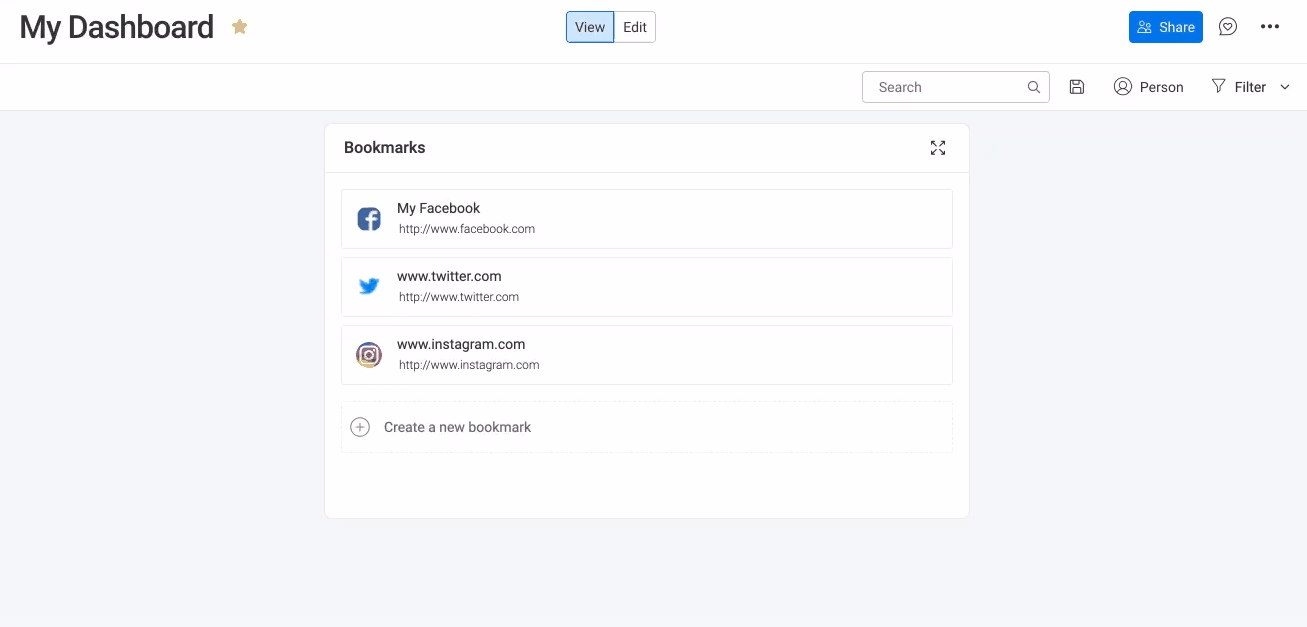Screen dimensions: 1307x627
Task: Expand the Bookmarks widget to fullscreen
Action: pos(938,148)
